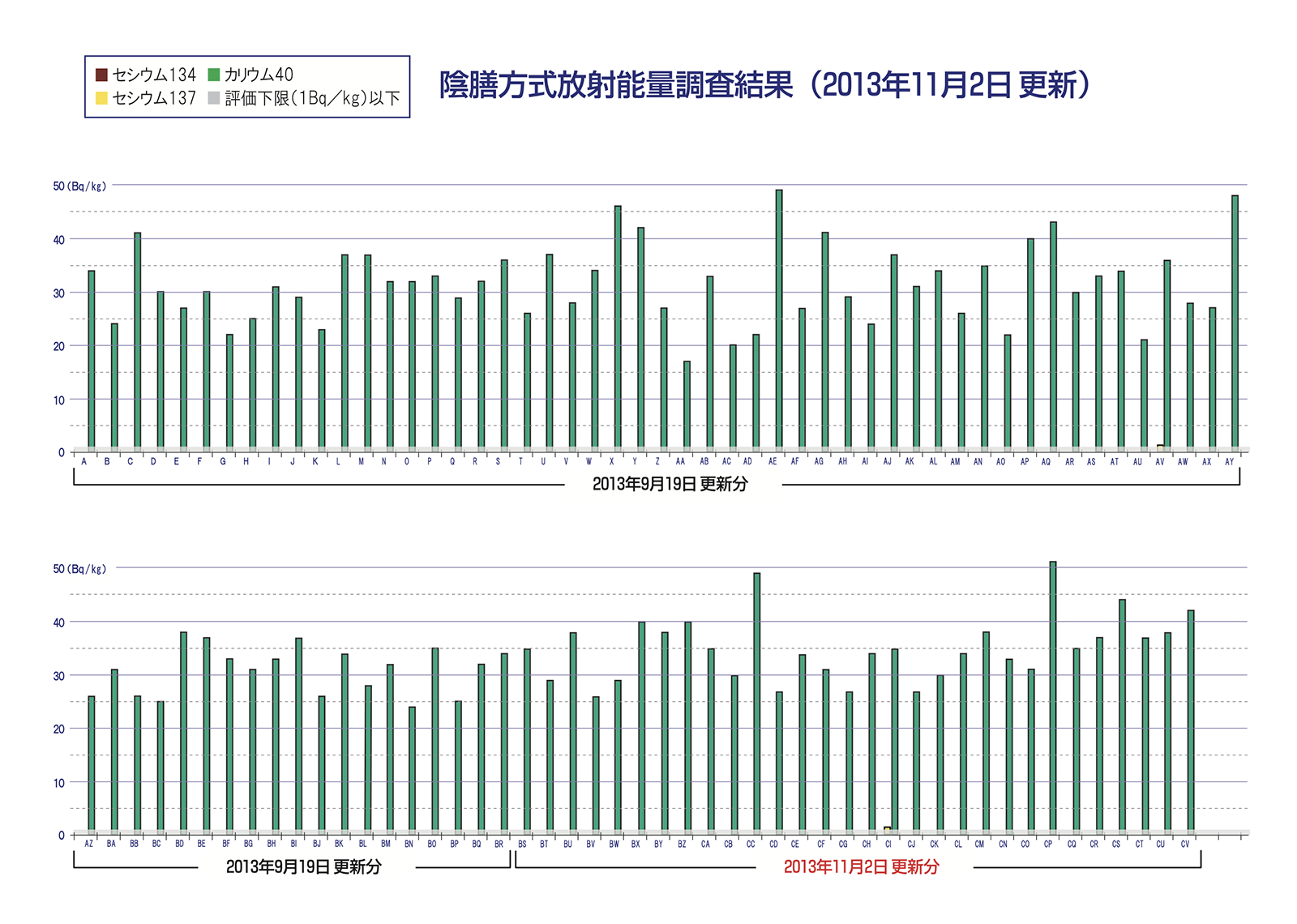Image resolution: width=1297 pixels, height=924 pixels.
Task: Click the x-axis label BK
Action: click(339, 844)
